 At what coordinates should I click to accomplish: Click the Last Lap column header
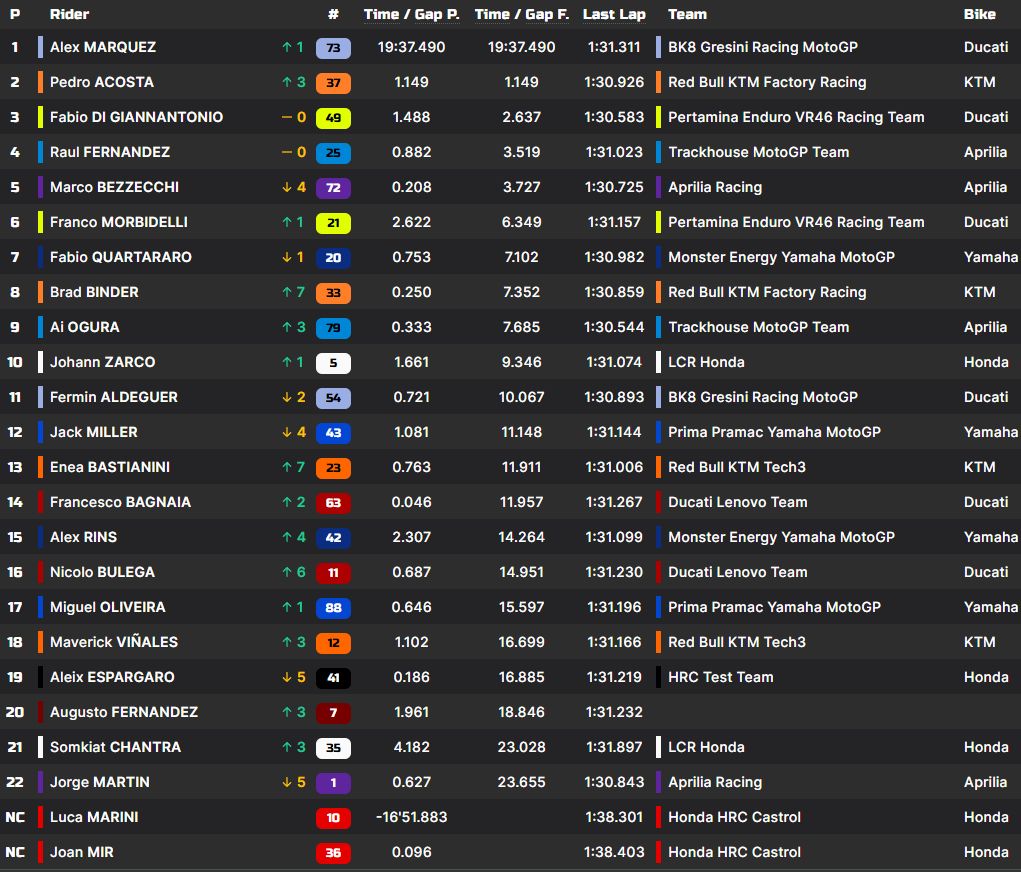(x=614, y=14)
